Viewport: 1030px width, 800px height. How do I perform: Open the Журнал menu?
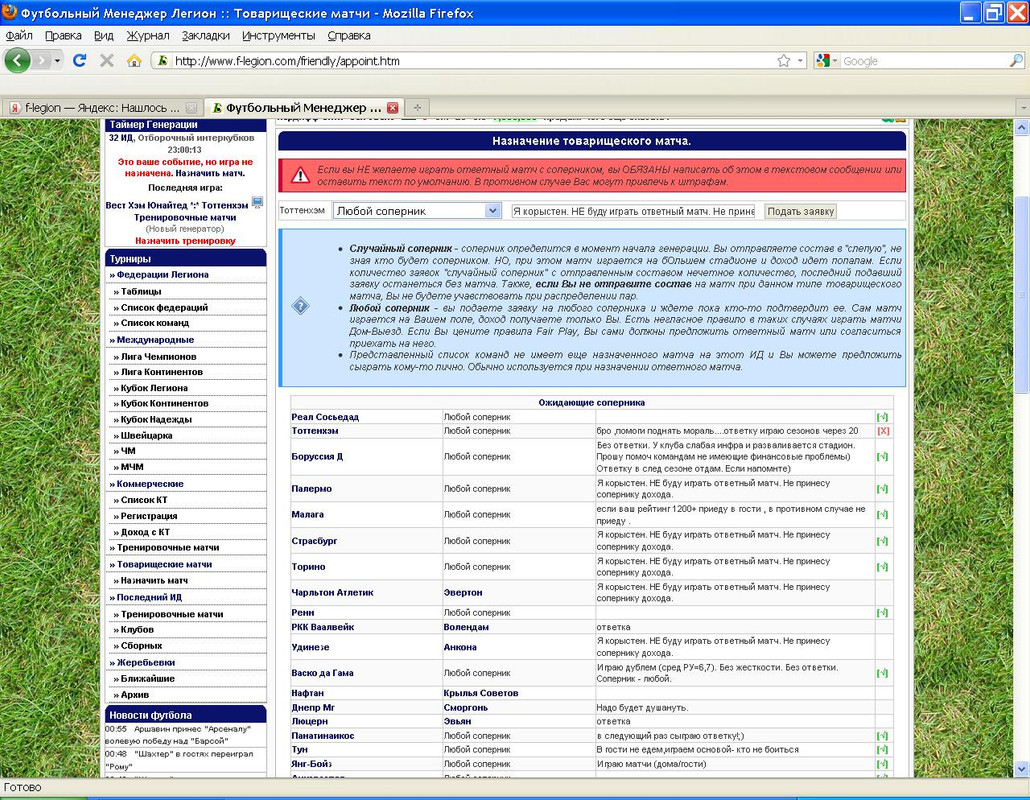pos(148,35)
